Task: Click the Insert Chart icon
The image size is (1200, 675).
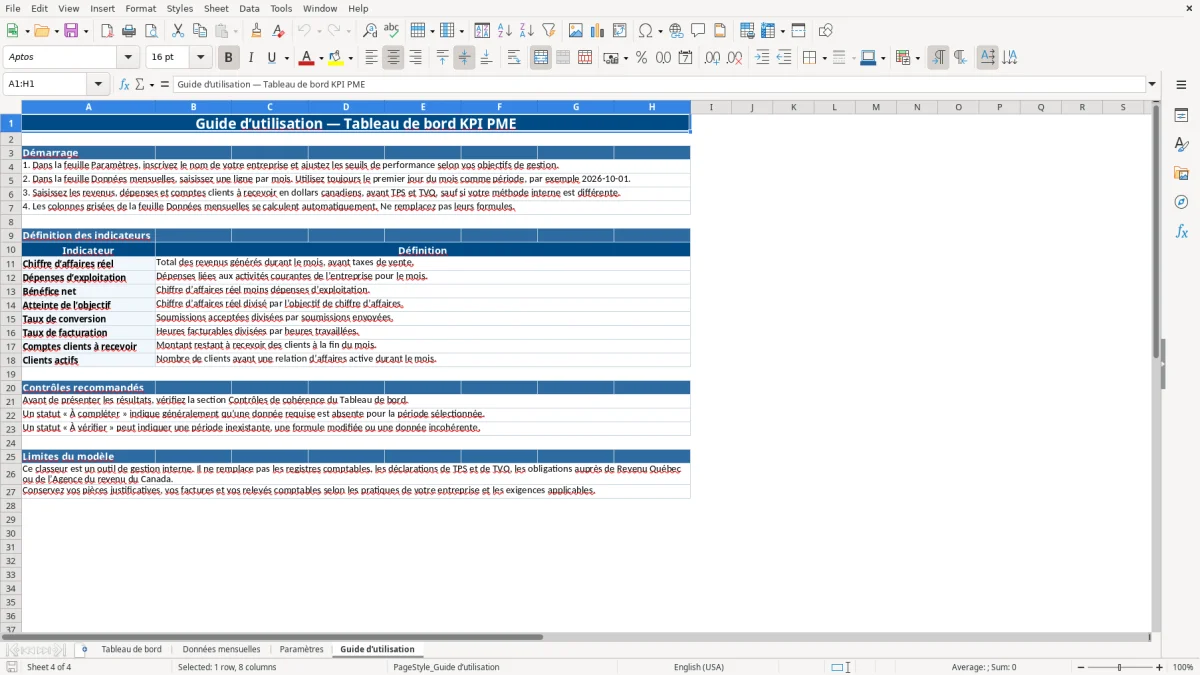Action: coord(598,31)
